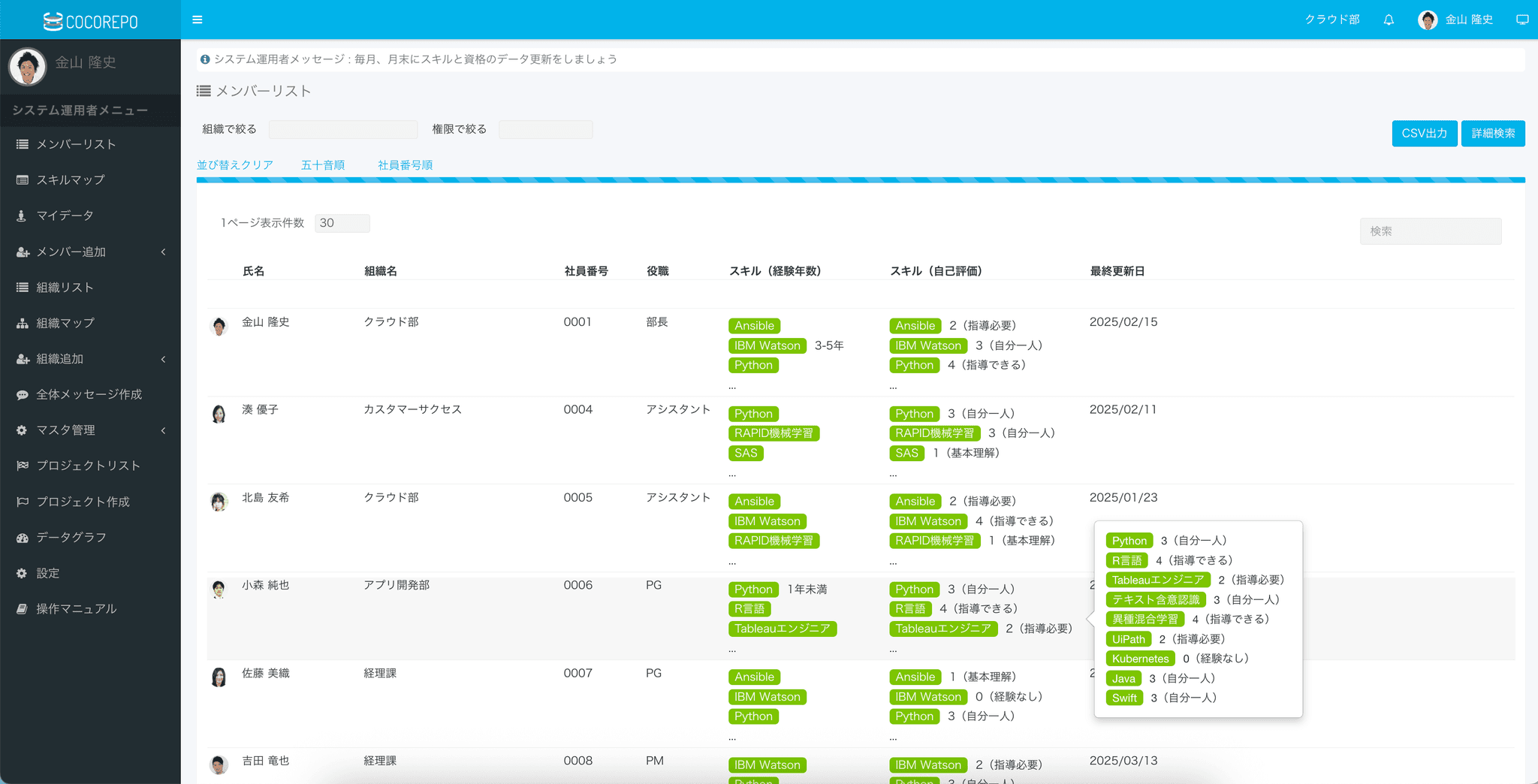Screen dimensions: 1538x784
Task: Sort list by 五十音順
Action: pyautogui.click(x=323, y=164)
